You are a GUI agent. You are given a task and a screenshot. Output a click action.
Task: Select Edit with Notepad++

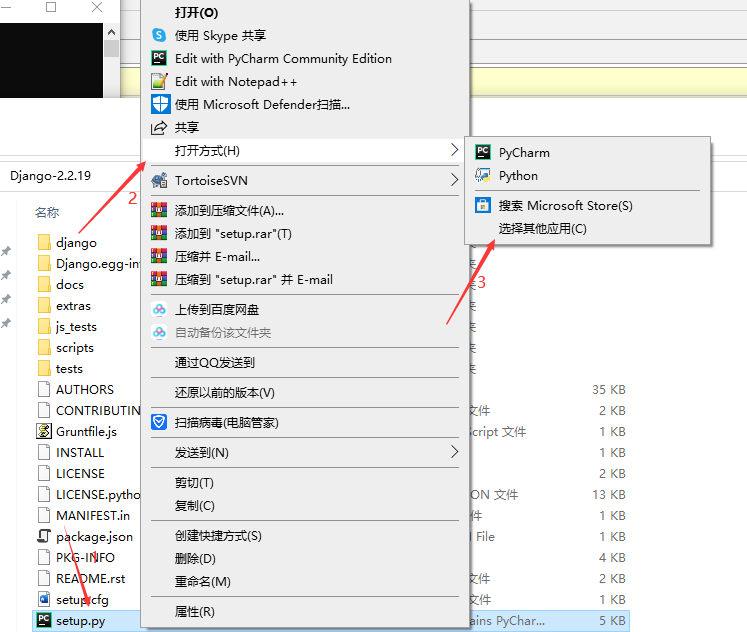click(236, 82)
